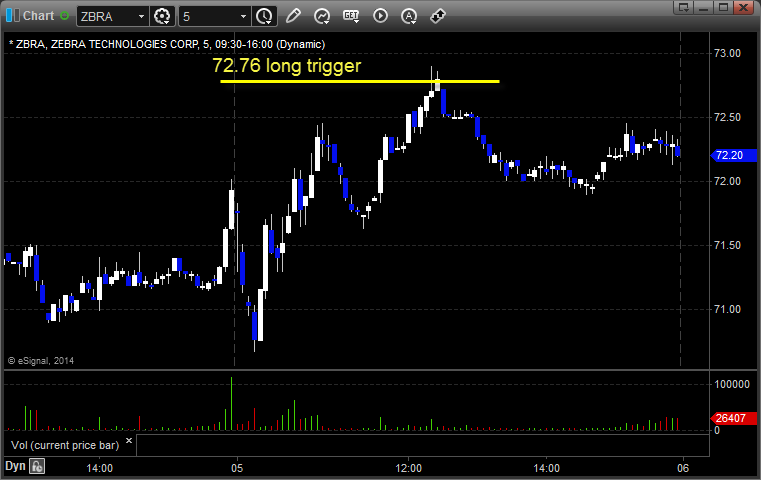
Task: Click the 100000 volume axis label
Action: coord(732,384)
